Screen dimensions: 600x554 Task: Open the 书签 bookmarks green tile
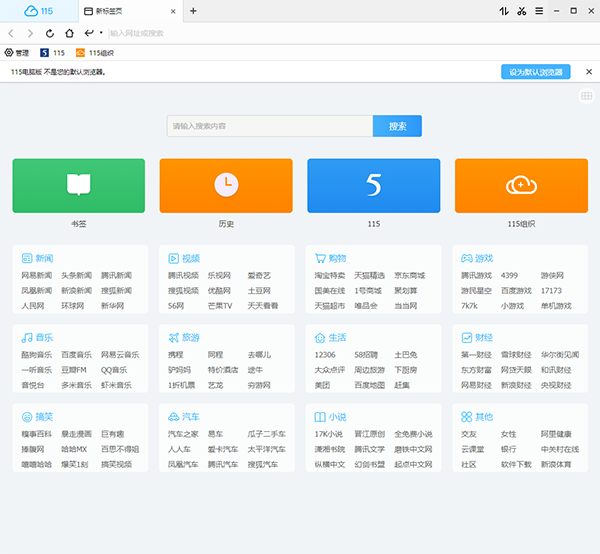78,185
